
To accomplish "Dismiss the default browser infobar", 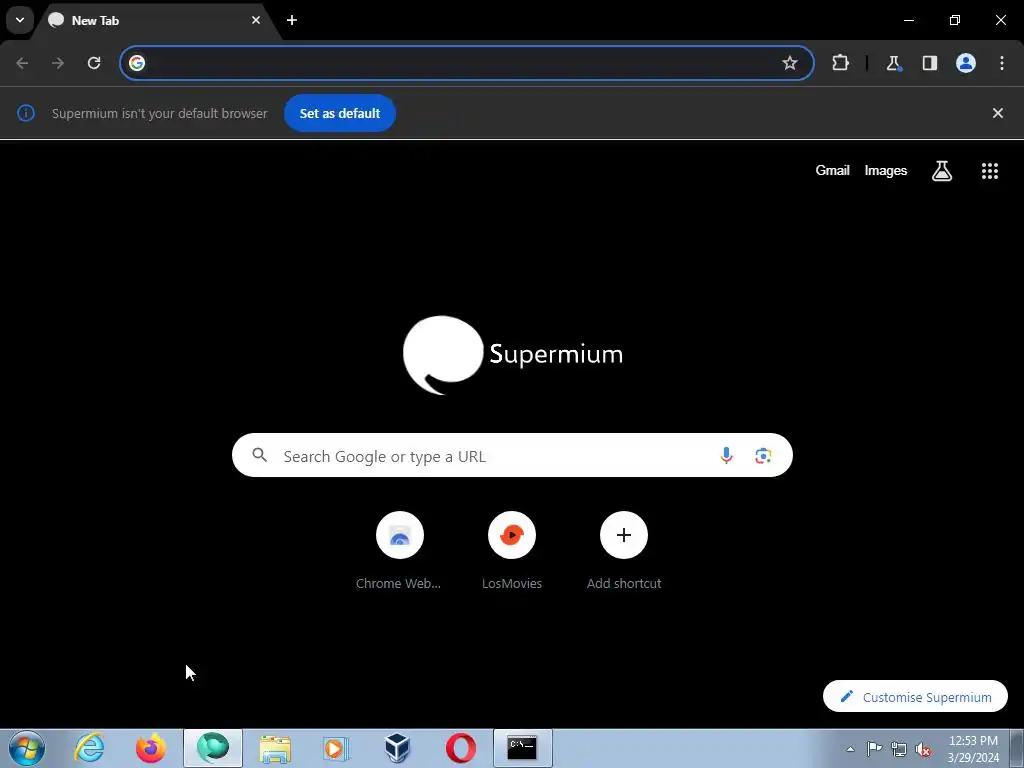I will click(x=997, y=113).
